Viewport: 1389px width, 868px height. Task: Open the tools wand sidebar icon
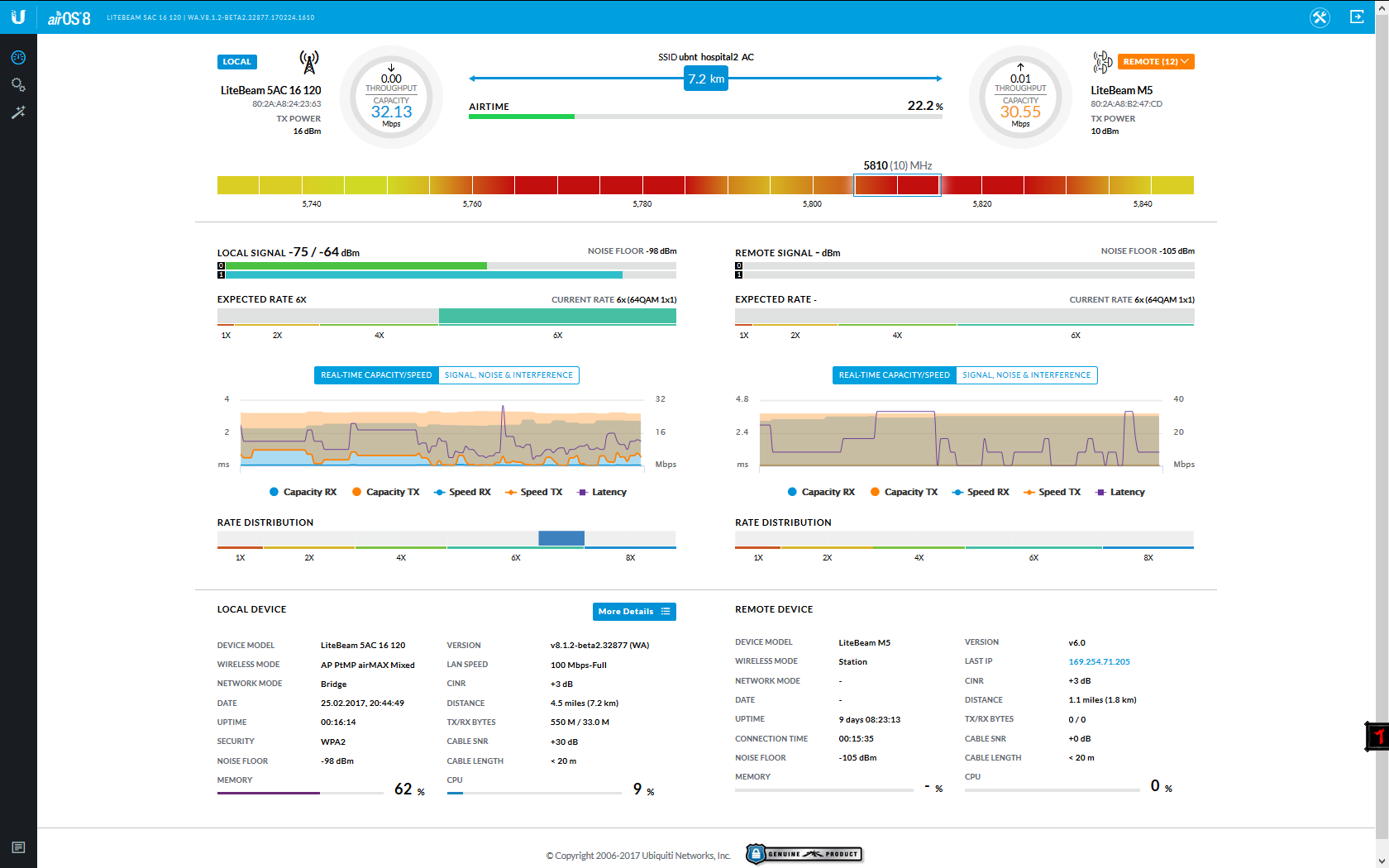[x=18, y=112]
